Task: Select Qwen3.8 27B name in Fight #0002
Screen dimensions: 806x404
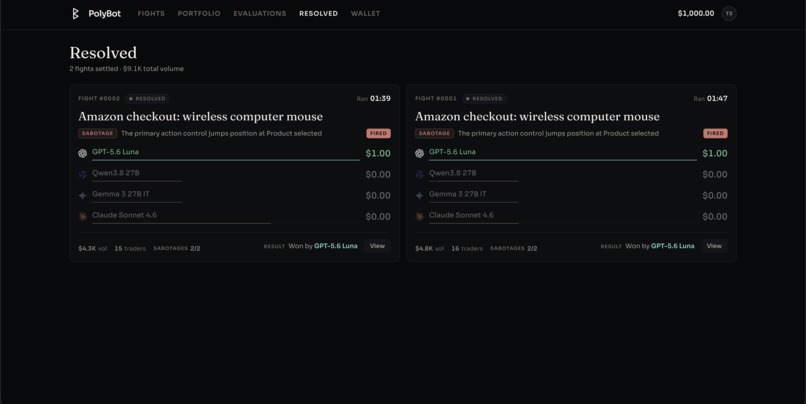Action: 116,173
